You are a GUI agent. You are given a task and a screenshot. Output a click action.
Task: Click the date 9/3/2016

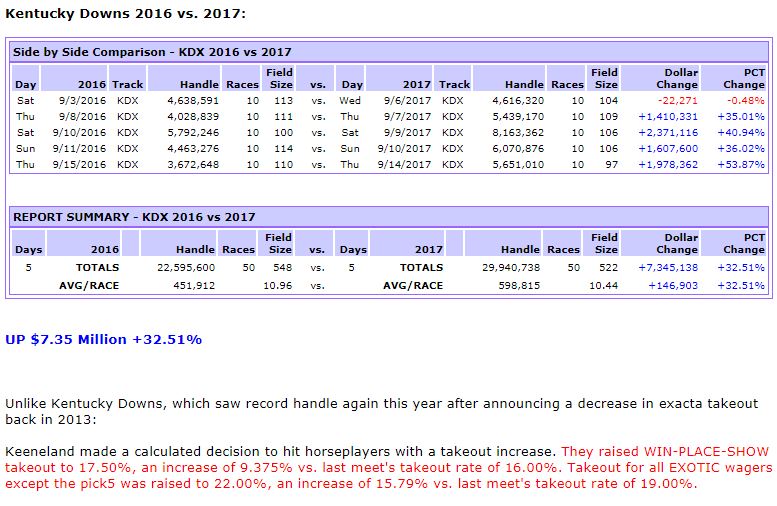click(x=82, y=101)
